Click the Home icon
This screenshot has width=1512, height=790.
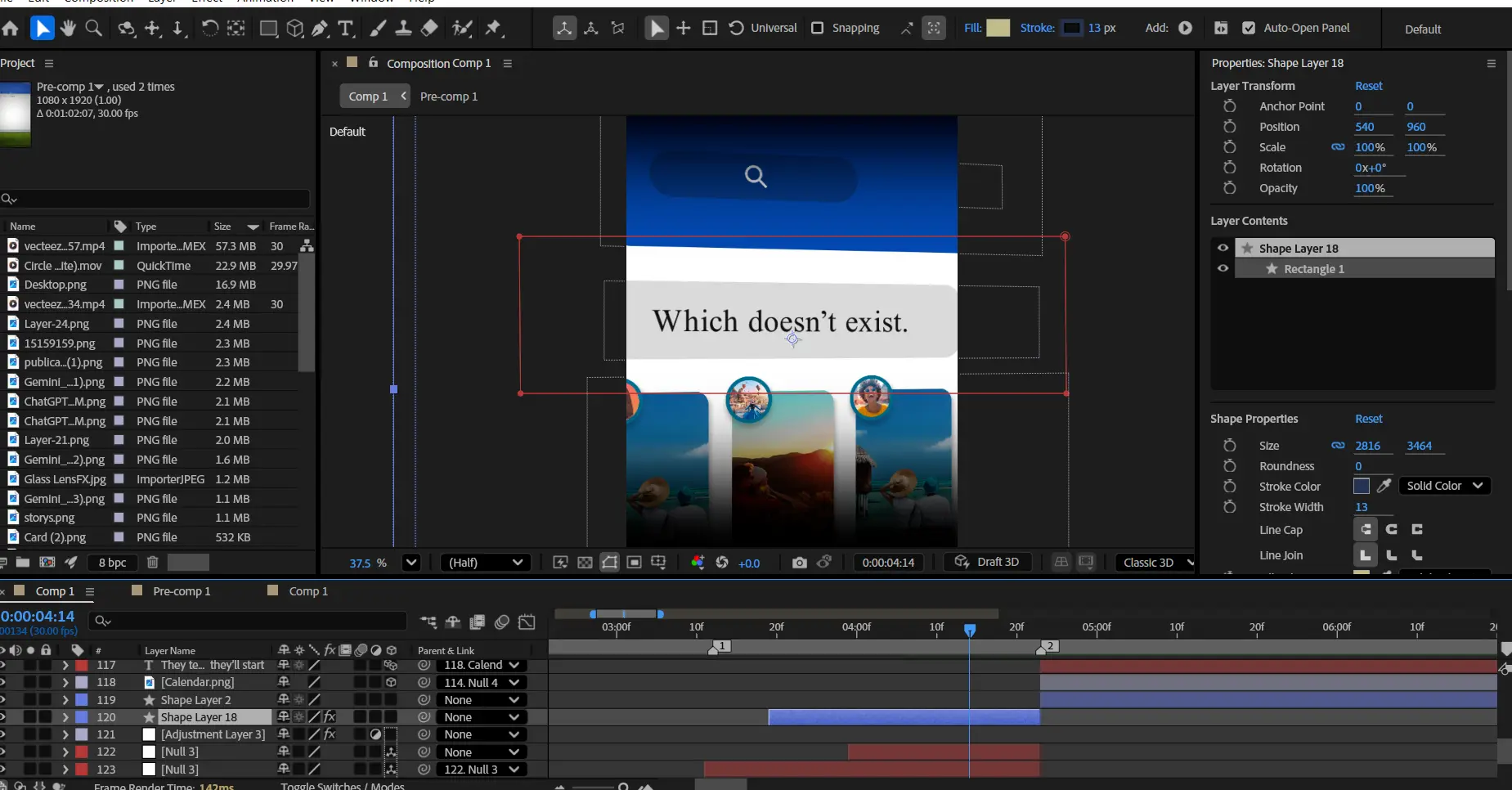pyautogui.click(x=11, y=29)
